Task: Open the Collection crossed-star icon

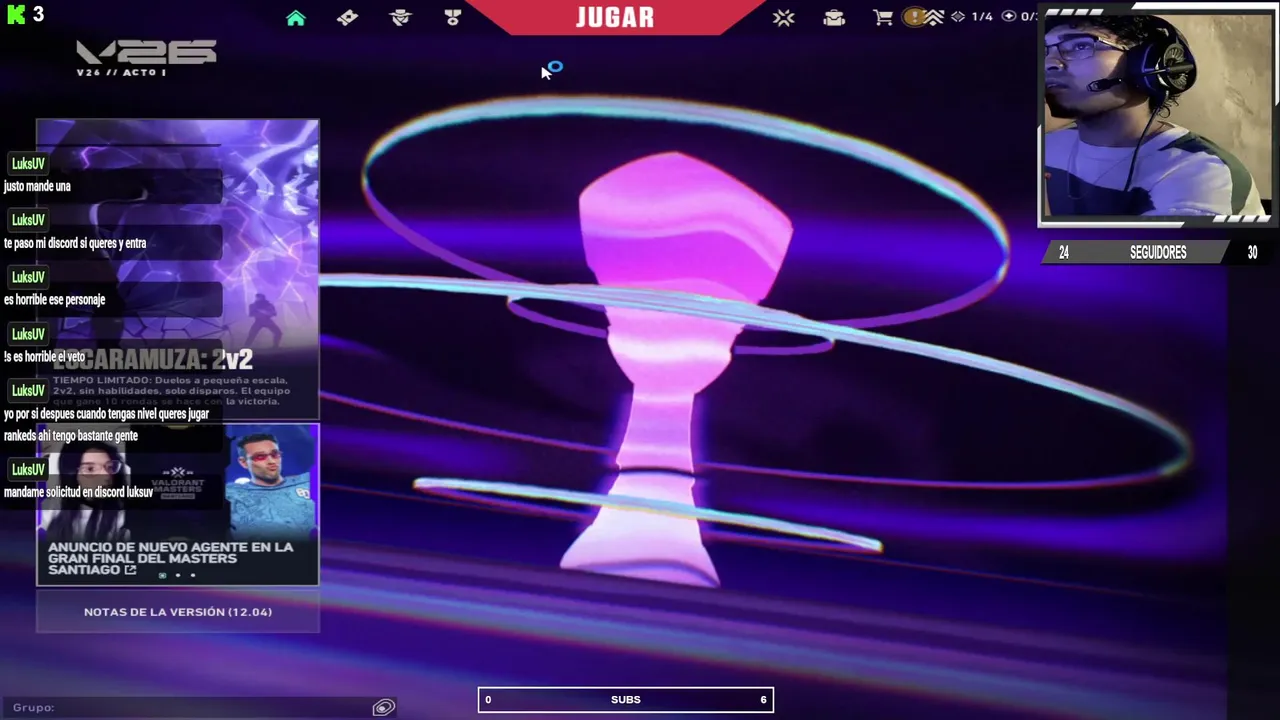Action: (x=783, y=18)
